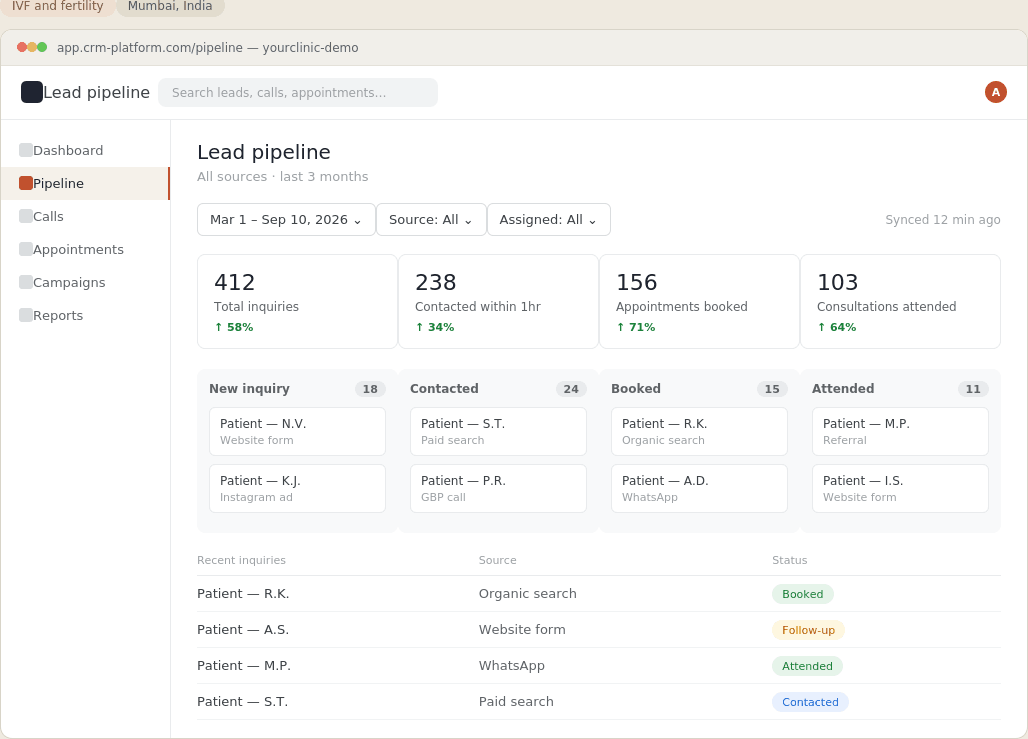Click the Contacted column header
Image resolution: width=1028 pixels, height=739 pixels.
[444, 389]
